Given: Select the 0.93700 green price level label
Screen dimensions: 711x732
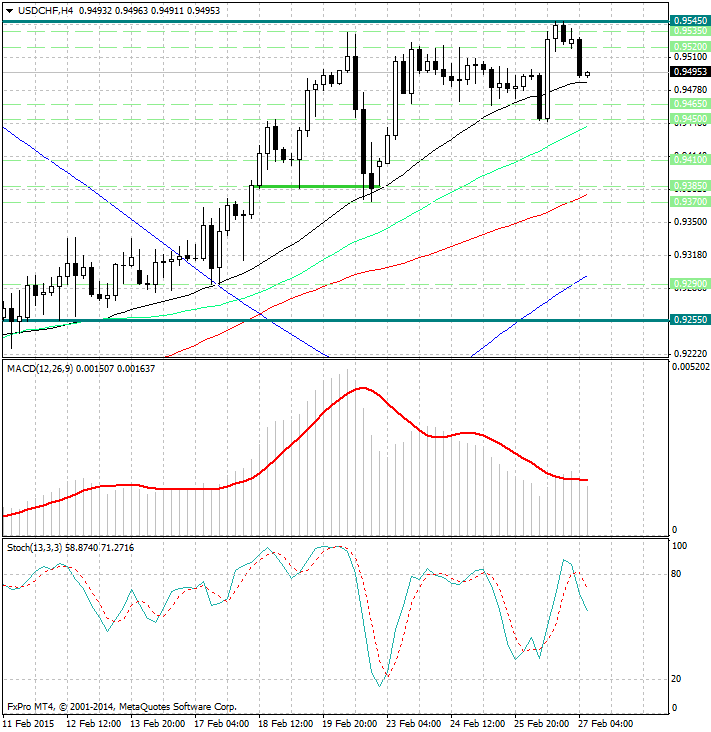Looking at the screenshot, I should point(690,202).
